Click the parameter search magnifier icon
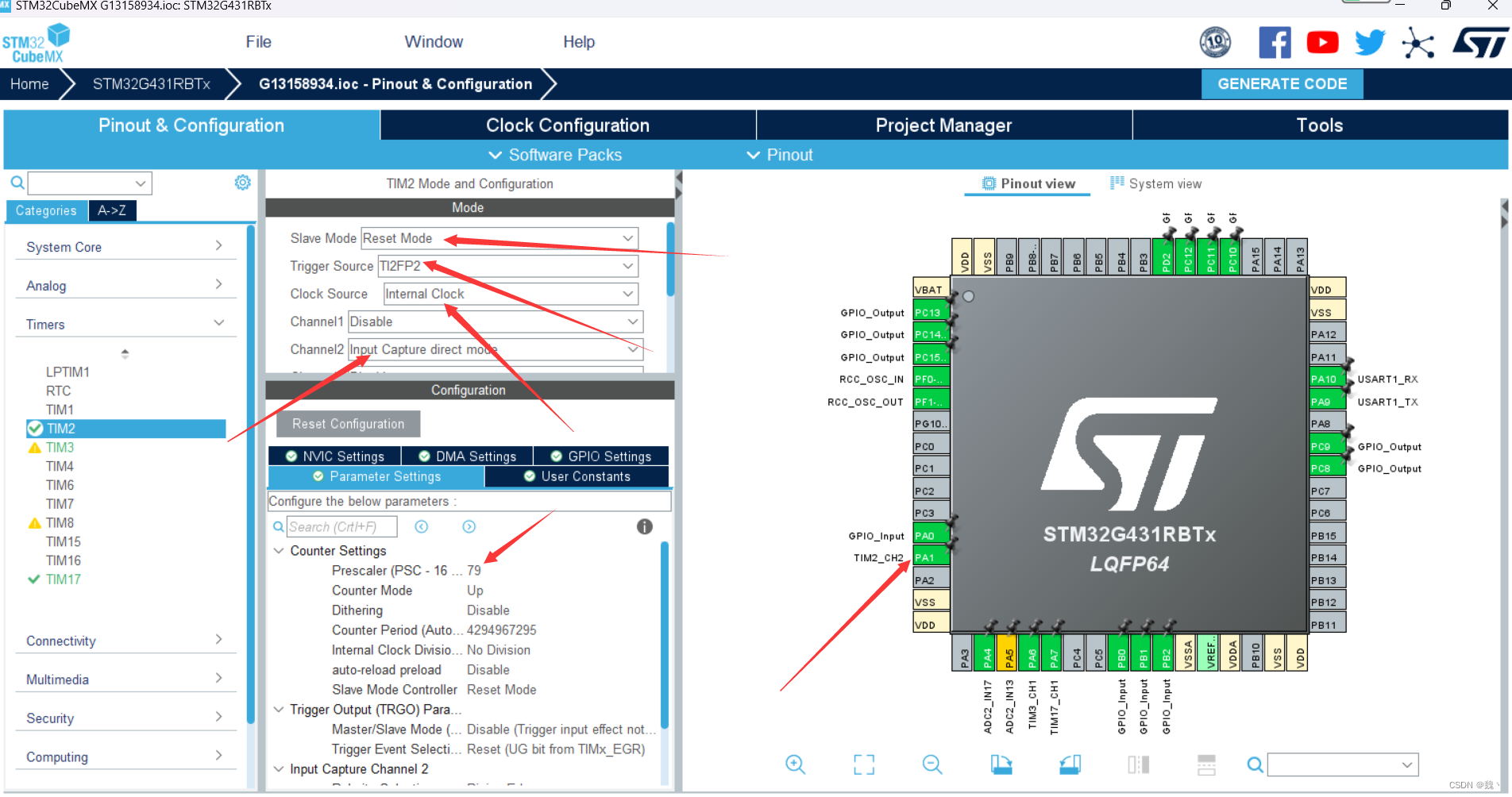Image resolution: width=1512 pixels, height=797 pixels. point(278,526)
